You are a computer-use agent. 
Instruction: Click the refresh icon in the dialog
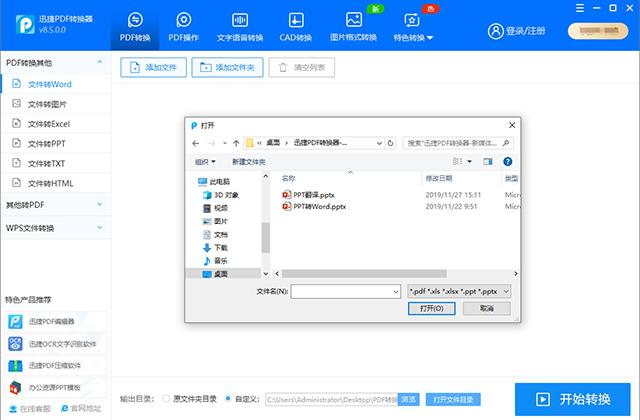pos(390,143)
